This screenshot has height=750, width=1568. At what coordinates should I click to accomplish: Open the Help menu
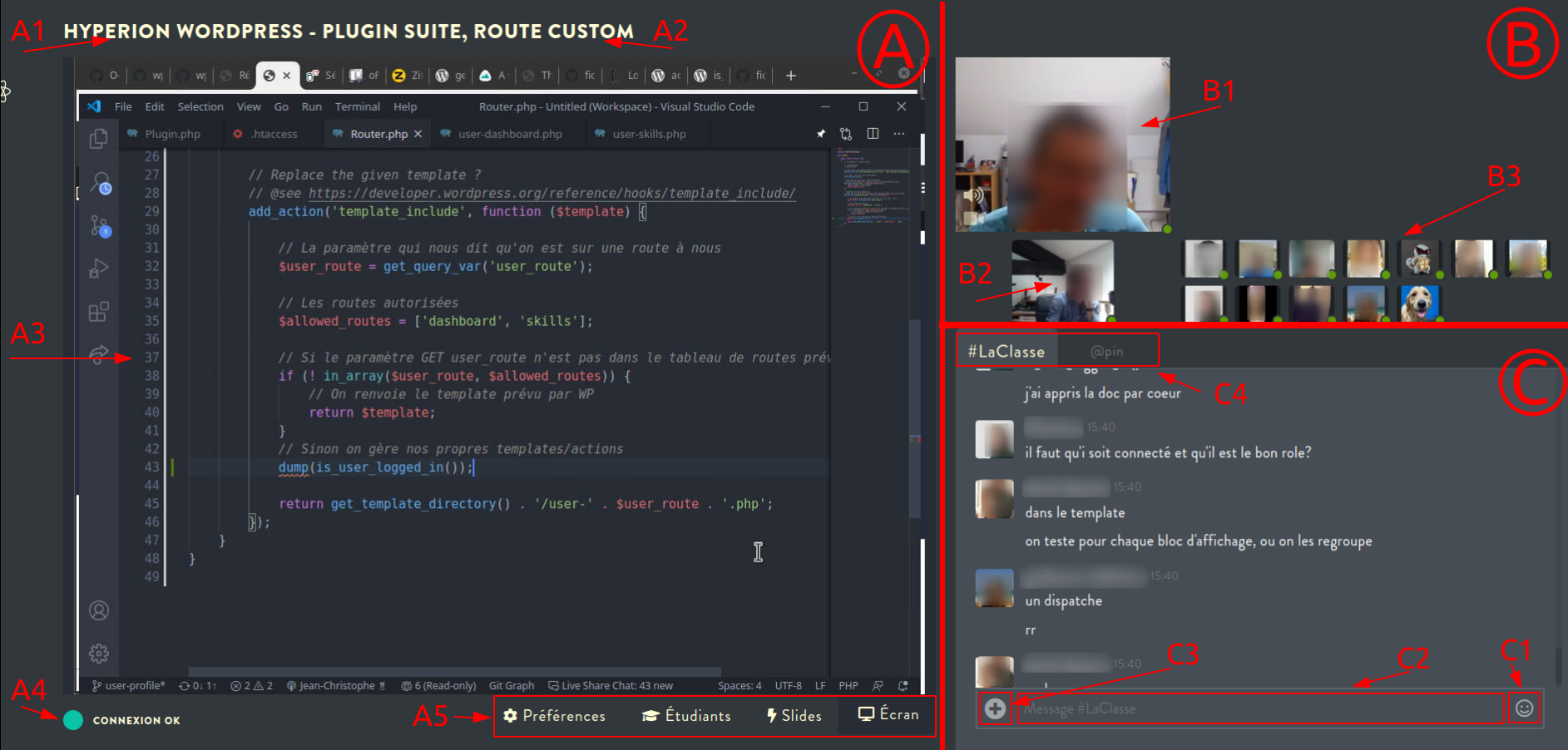click(405, 106)
